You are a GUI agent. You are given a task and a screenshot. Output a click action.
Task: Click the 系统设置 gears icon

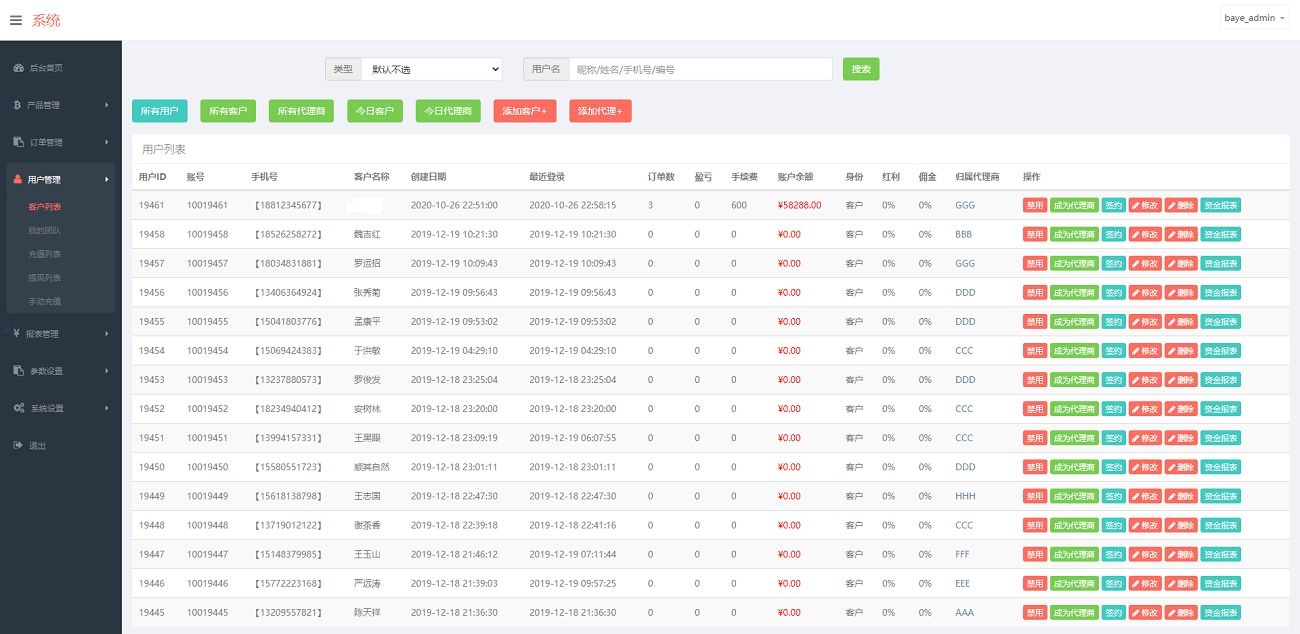(19, 408)
